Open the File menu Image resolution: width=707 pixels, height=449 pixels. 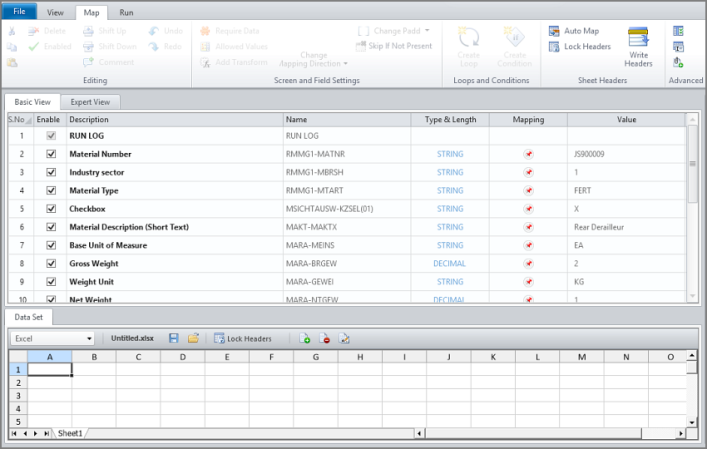[x=19, y=13]
